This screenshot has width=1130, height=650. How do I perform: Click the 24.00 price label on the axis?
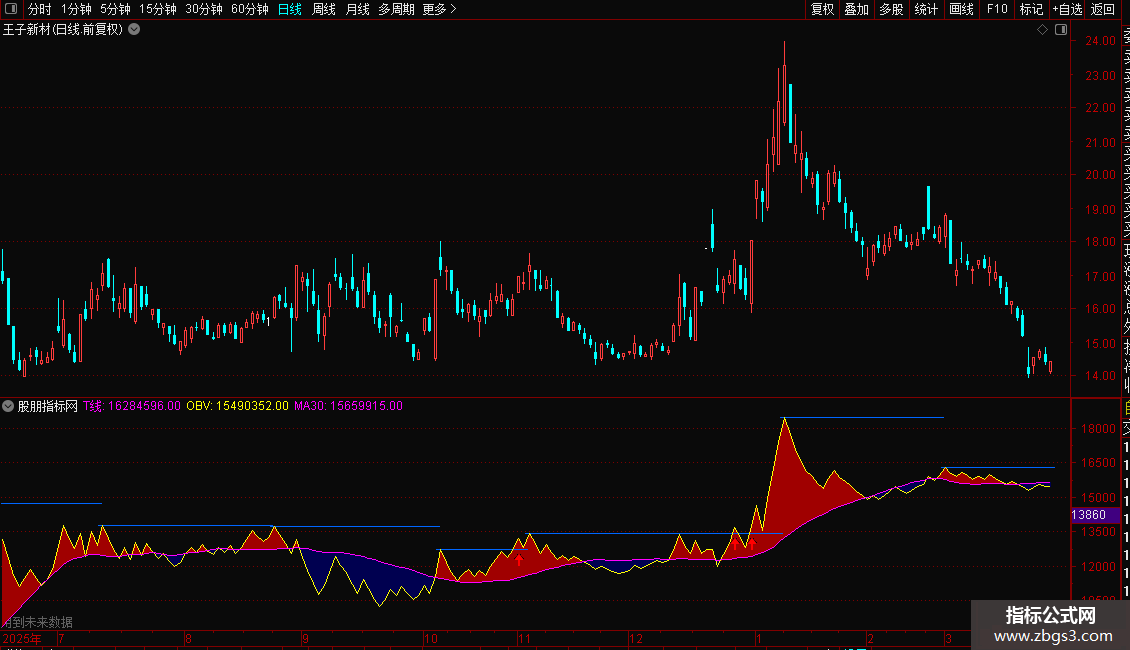1100,41
